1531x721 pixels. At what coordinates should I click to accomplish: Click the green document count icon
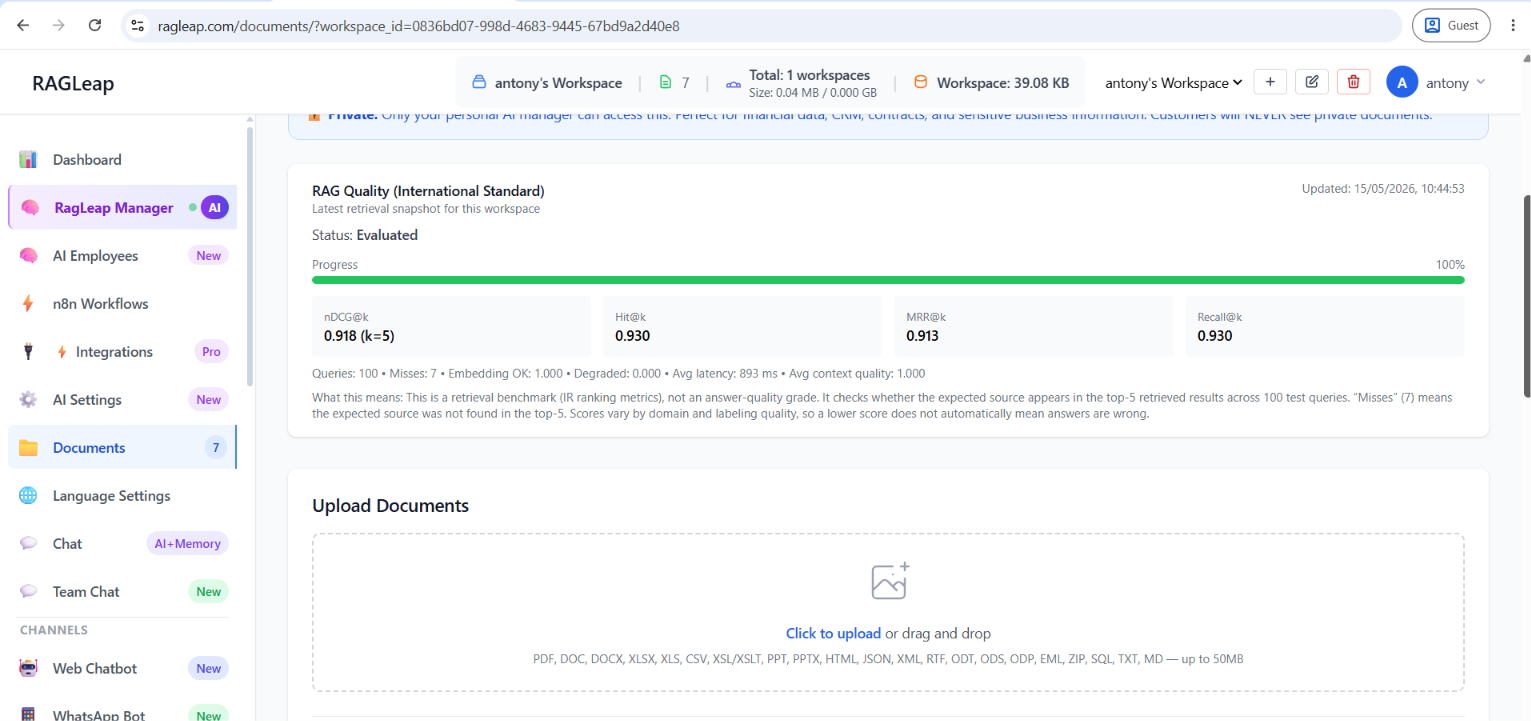(665, 83)
